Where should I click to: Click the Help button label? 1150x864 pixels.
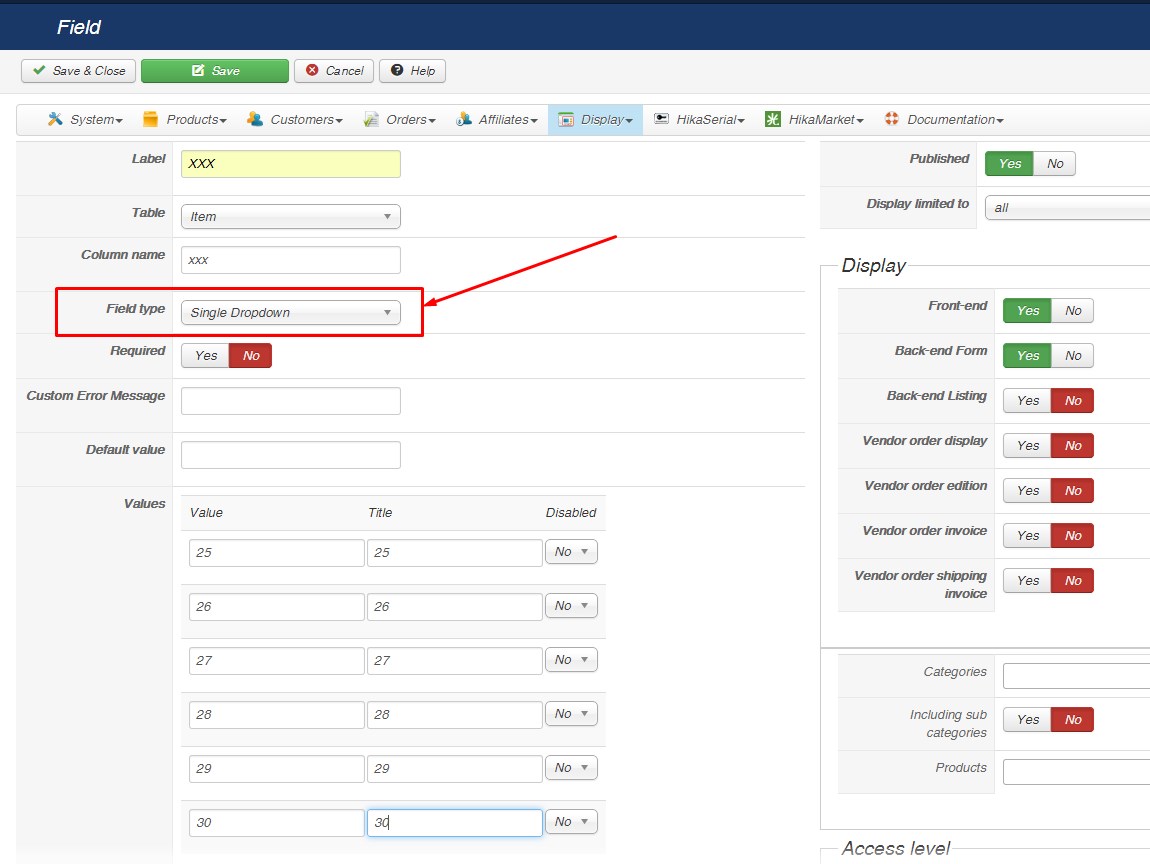click(x=422, y=71)
